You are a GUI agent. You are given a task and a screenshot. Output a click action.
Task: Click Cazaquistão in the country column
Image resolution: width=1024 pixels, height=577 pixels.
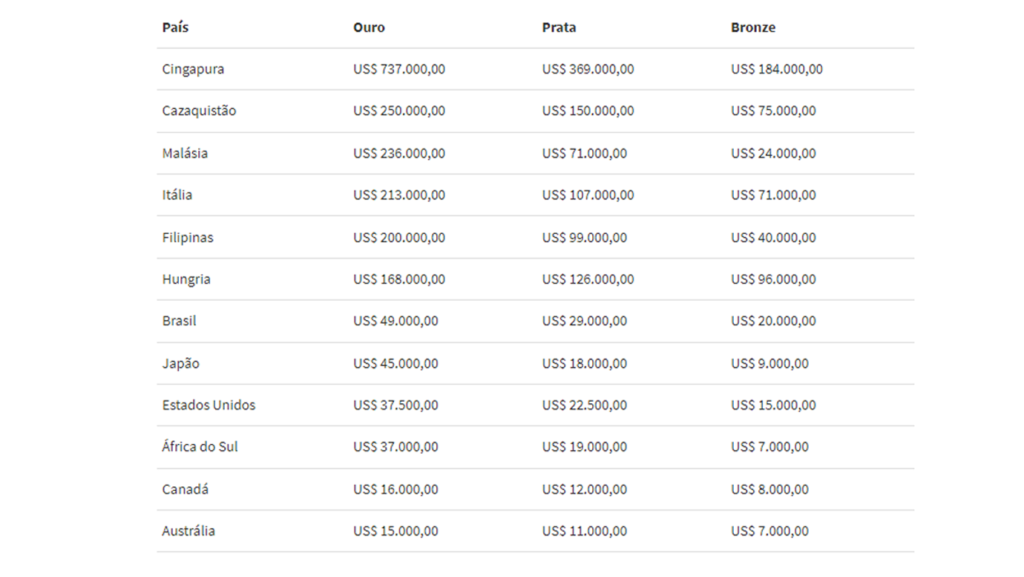click(x=199, y=111)
